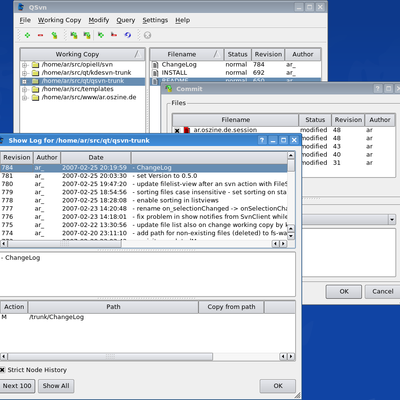Open the Modify menu

pos(99,20)
